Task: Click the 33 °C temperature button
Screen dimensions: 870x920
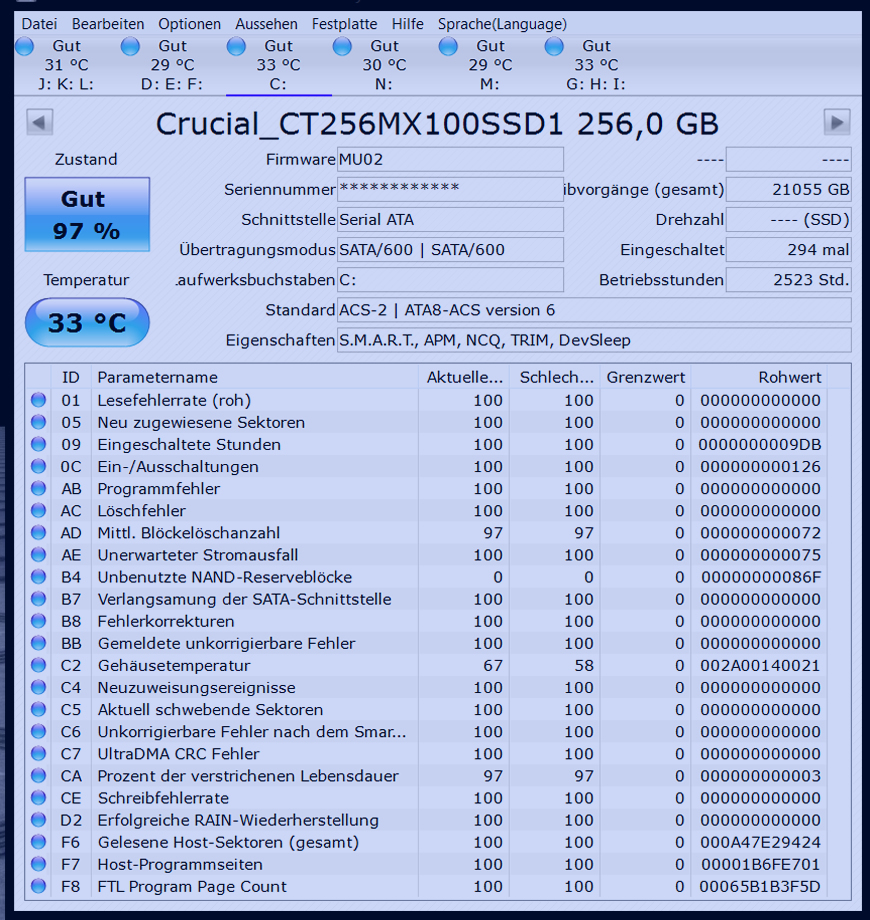Action: coord(87,323)
